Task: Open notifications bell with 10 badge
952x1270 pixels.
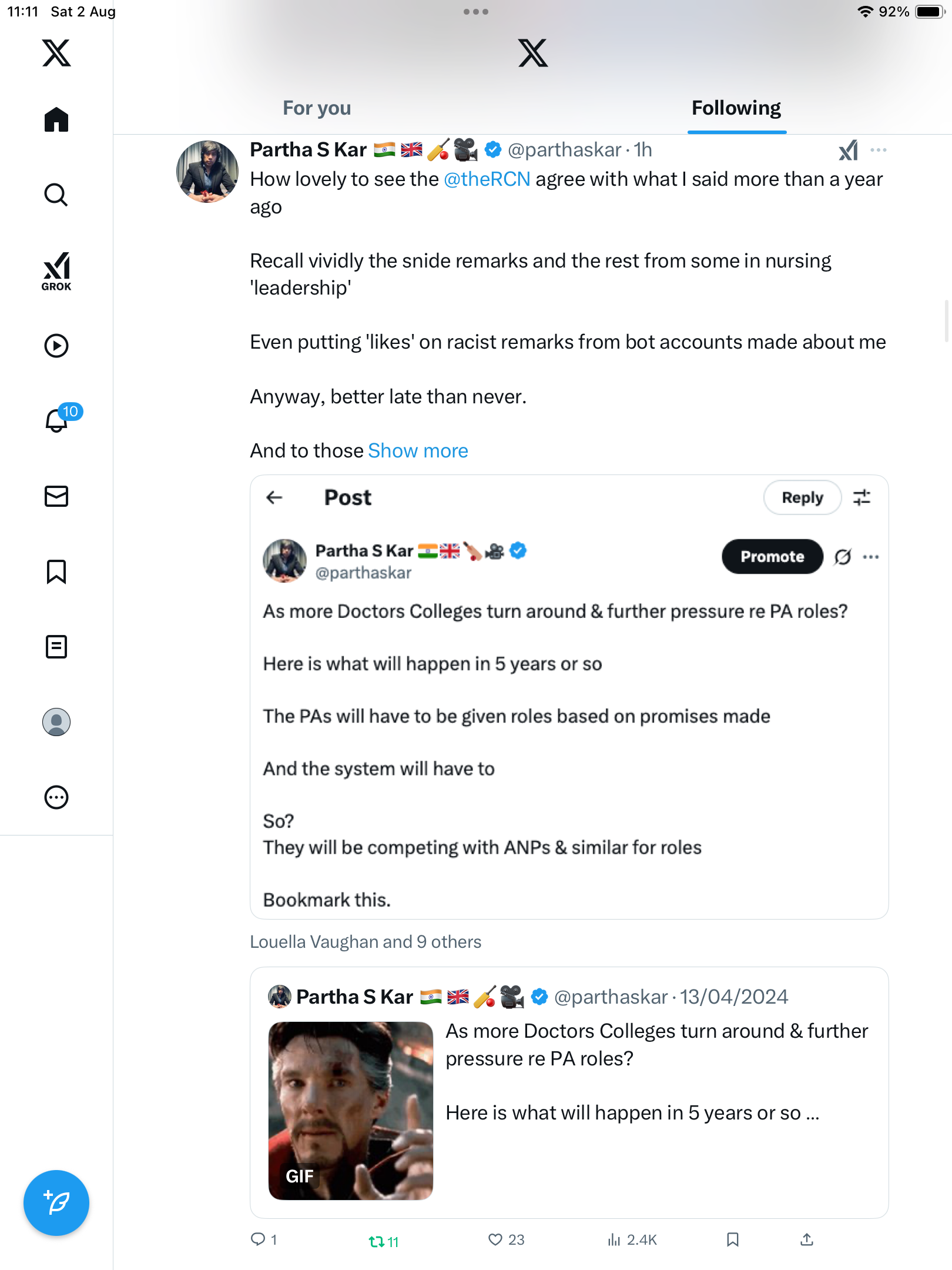Action: click(x=58, y=420)
